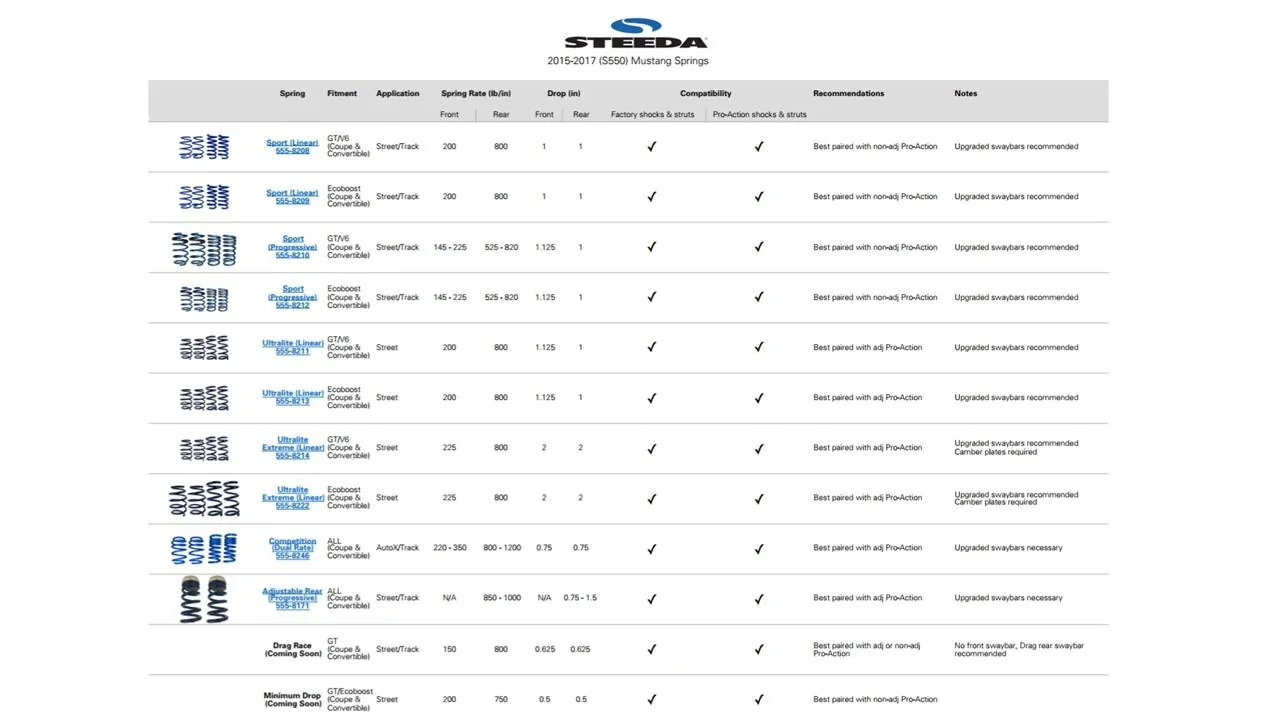Click the "Camber plates required" note in 555-8214 row
The width and height of the screenshot is (1280, 720).
(996, 452)
